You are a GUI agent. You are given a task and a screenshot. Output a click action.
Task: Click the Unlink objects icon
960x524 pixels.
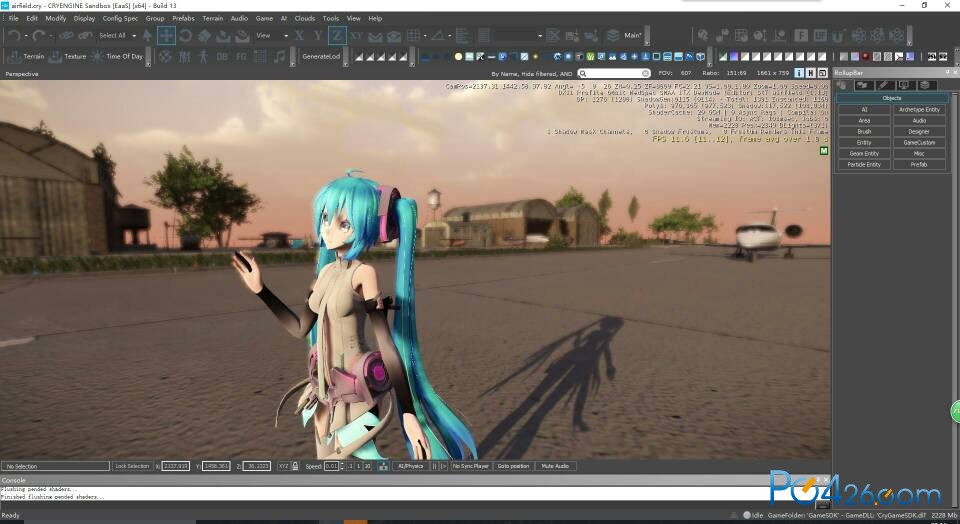pyautogui.click(x=85, y=36)
